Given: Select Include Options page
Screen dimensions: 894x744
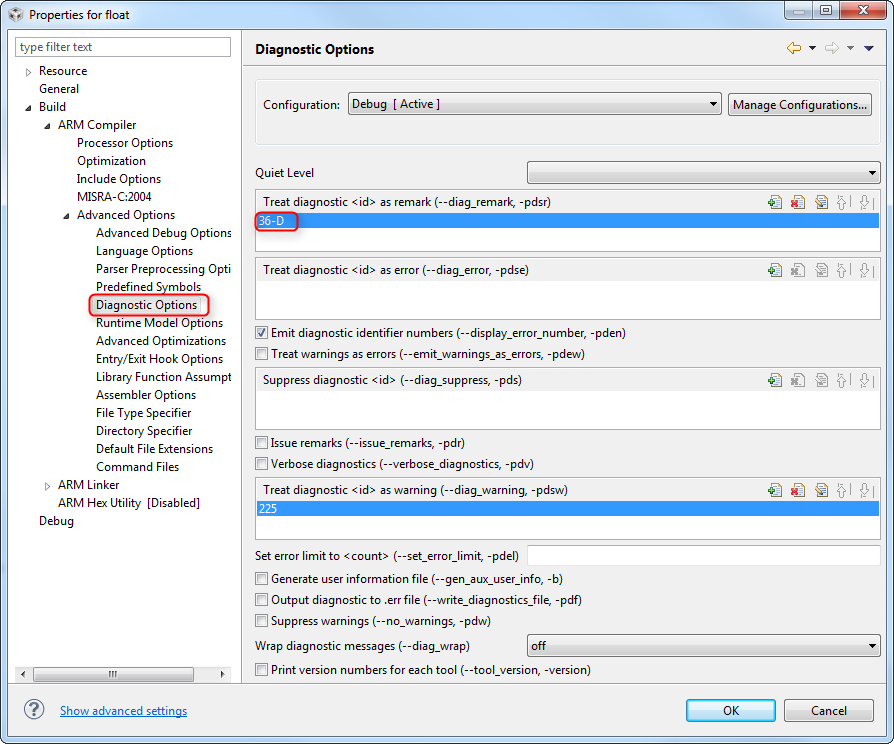Looking at the screenshot, I should tap(119, 179).
